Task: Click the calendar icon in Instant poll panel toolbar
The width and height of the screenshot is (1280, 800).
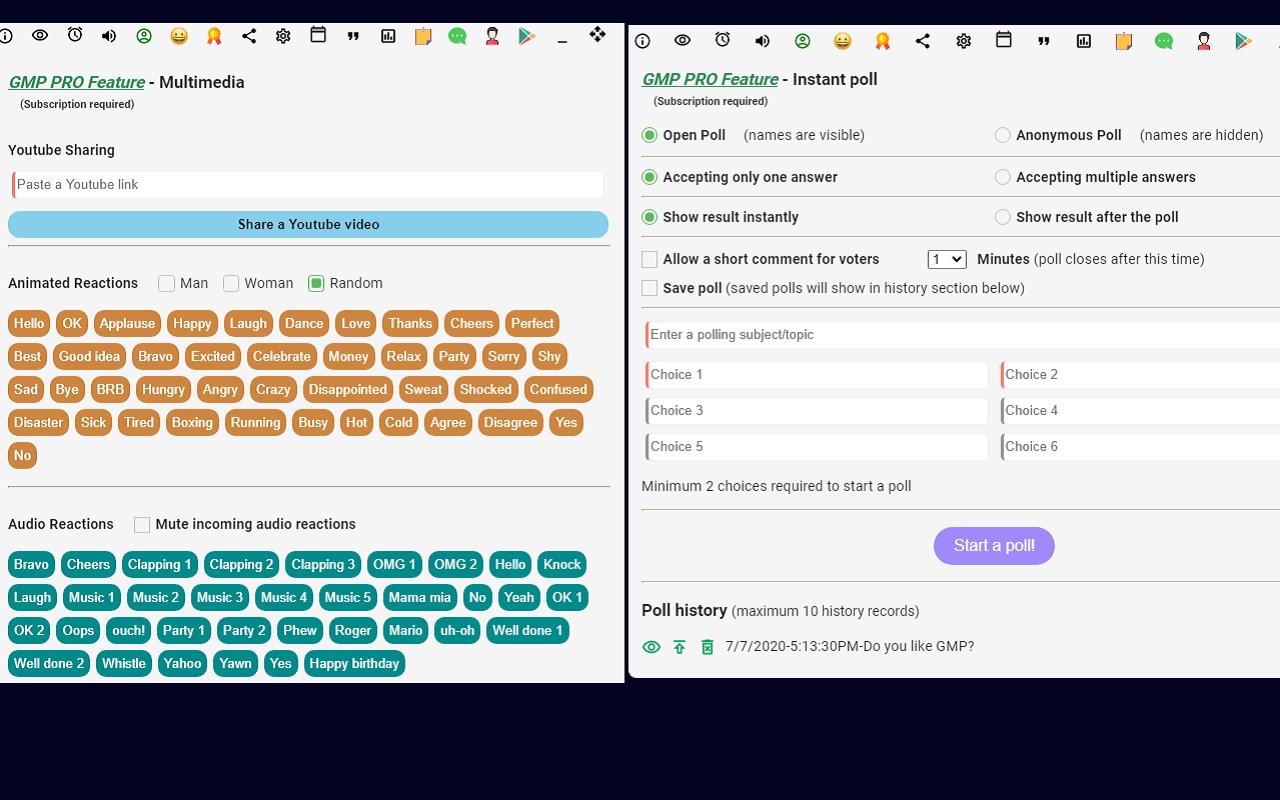Action: pos(1003,40)
